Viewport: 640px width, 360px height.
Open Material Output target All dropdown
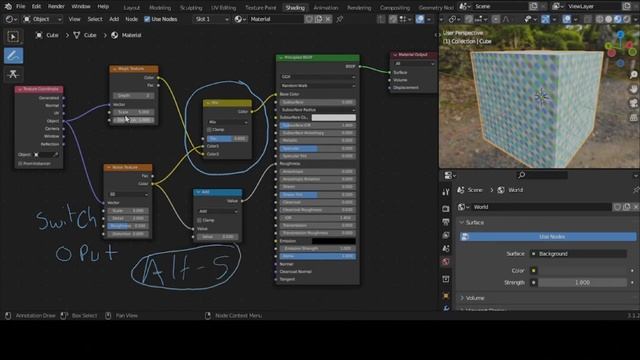pyautogui.click(x=414, y=64)
